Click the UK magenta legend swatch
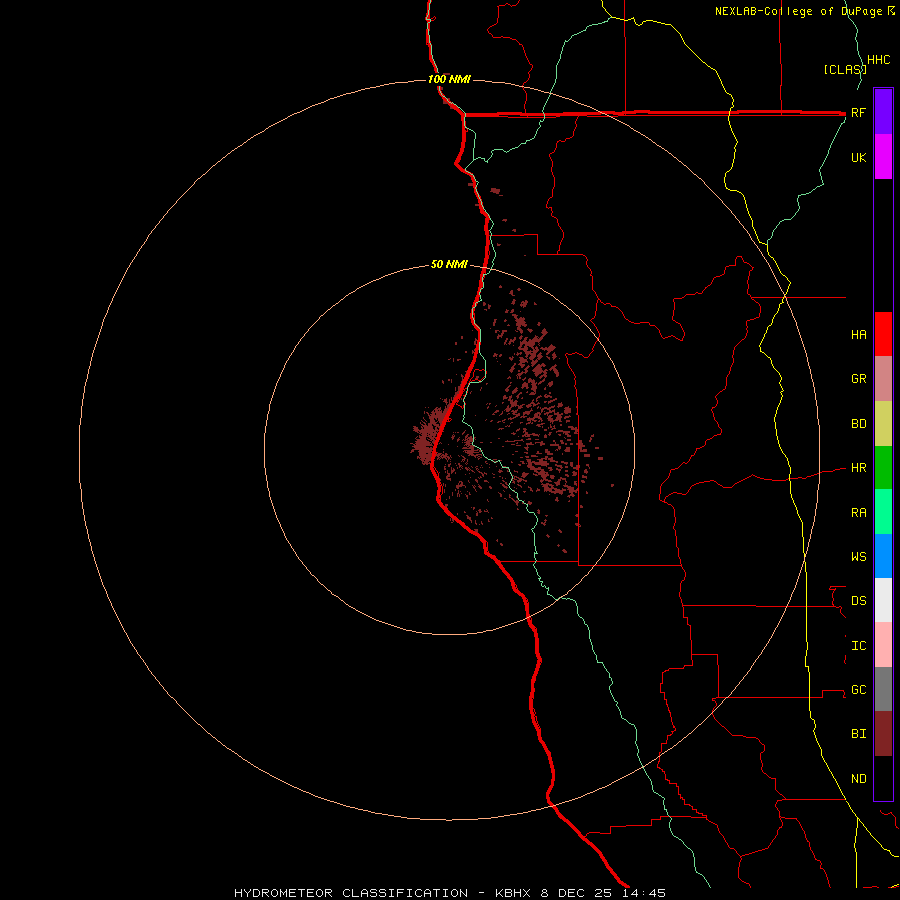 tap(883, 157)
